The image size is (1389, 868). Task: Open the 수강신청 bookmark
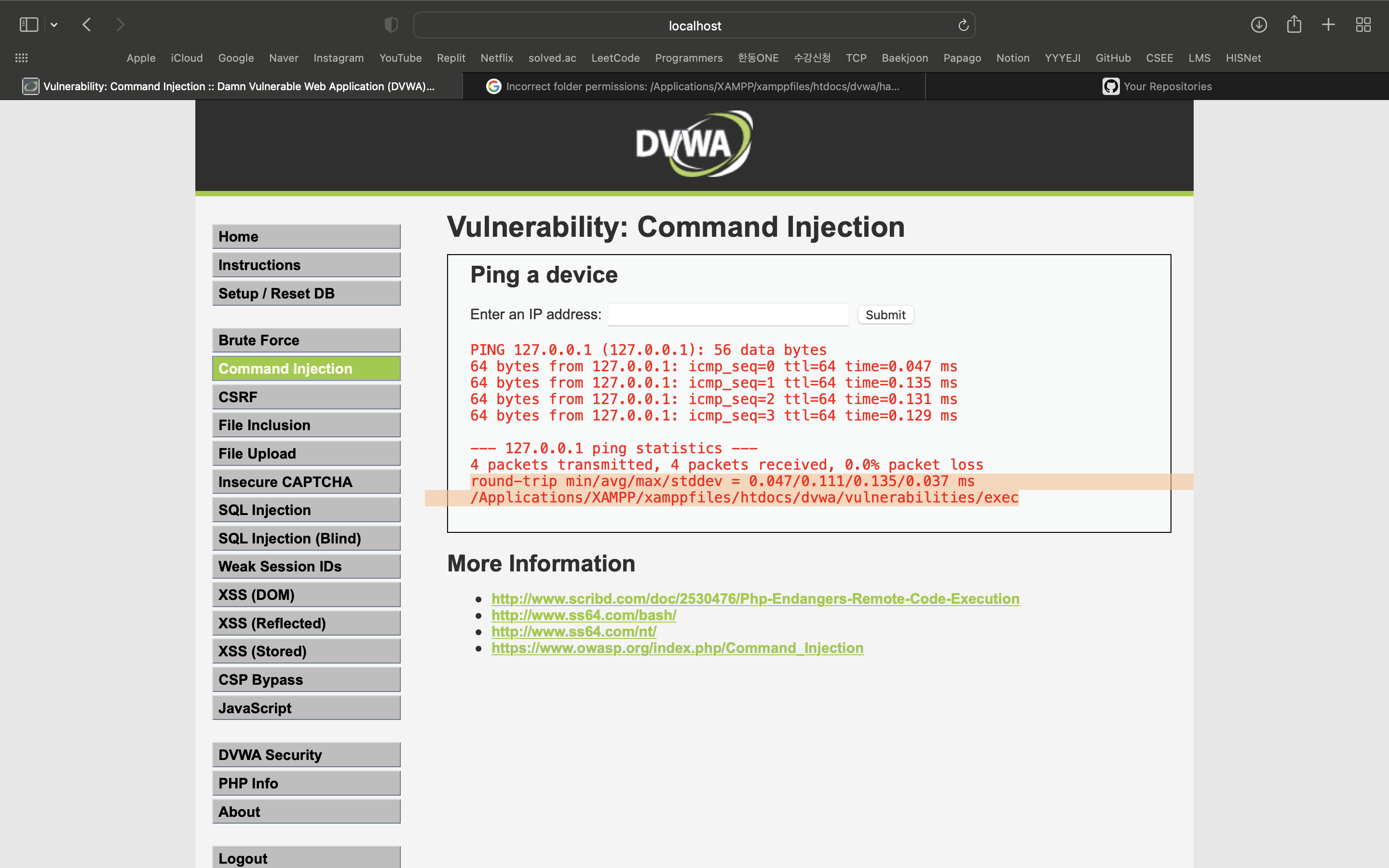pos(812,58)
